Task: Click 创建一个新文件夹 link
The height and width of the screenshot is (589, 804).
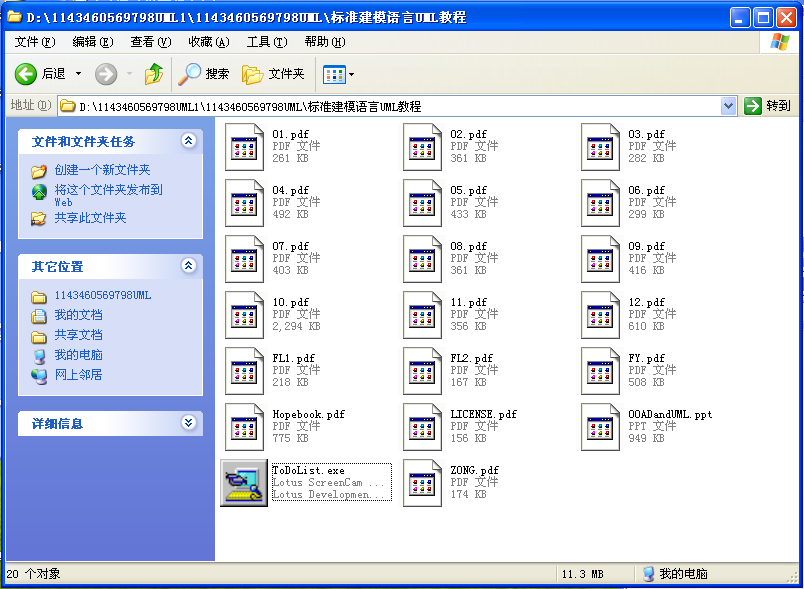Action: 103,170
